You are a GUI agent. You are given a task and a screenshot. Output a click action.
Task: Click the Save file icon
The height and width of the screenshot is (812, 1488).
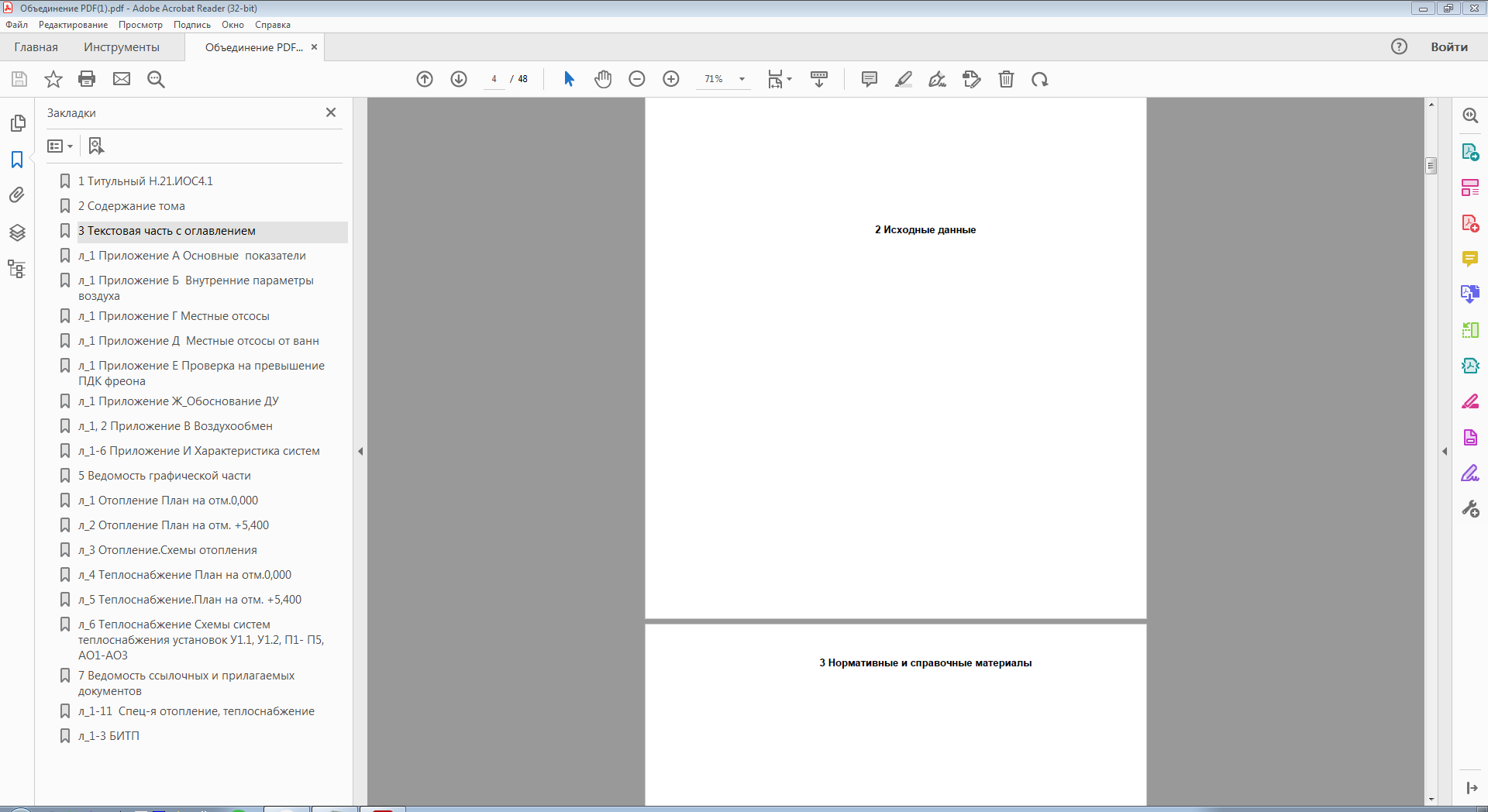[x=19, y=79]
